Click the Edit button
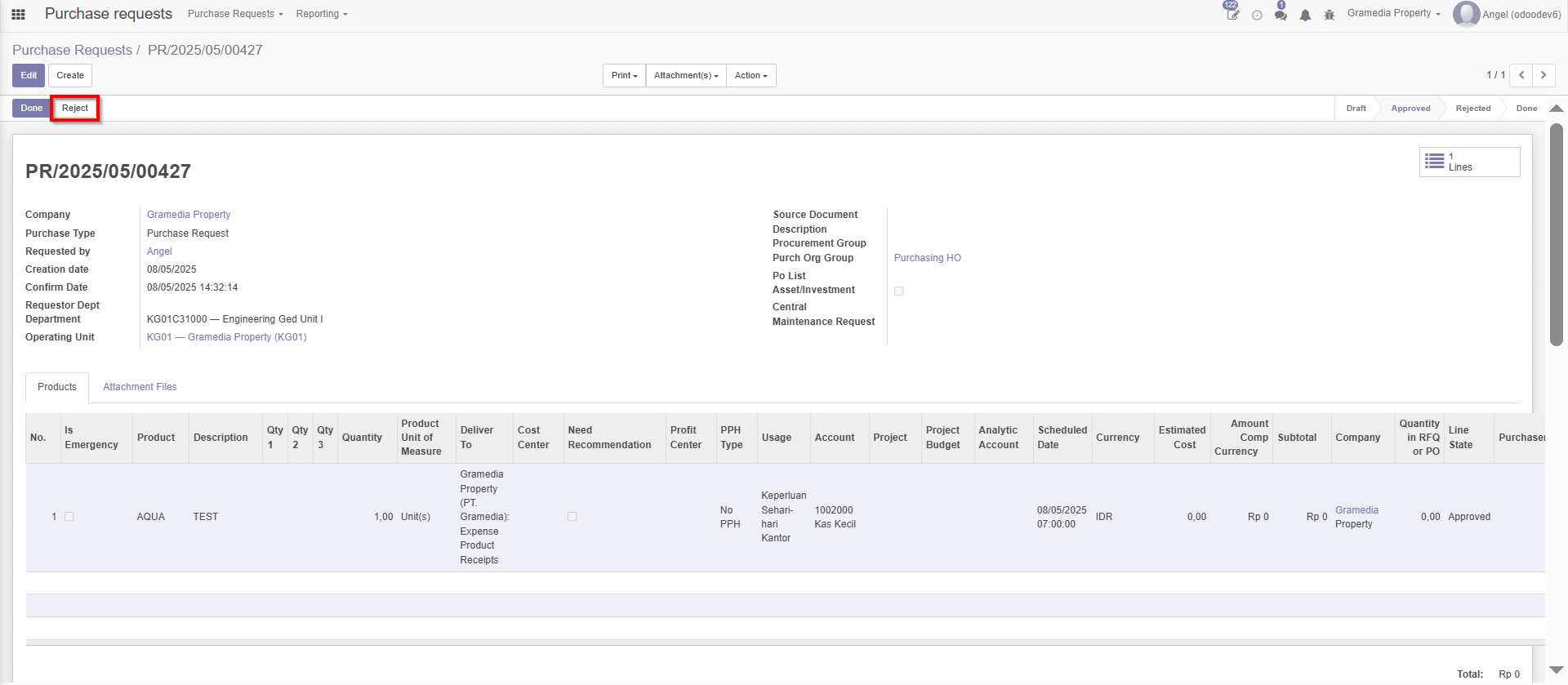 coord(29,75)
